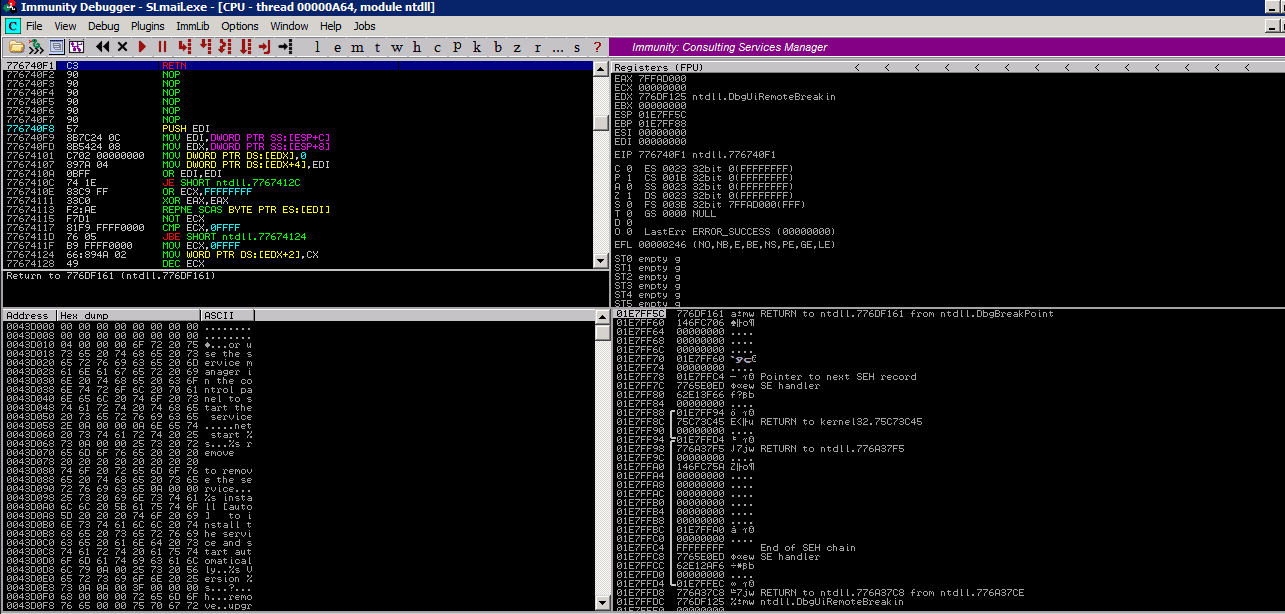This screenshot has width=1285, height=614.
Task: Show Handles via 'h' button
Action: tap(418, 47)
